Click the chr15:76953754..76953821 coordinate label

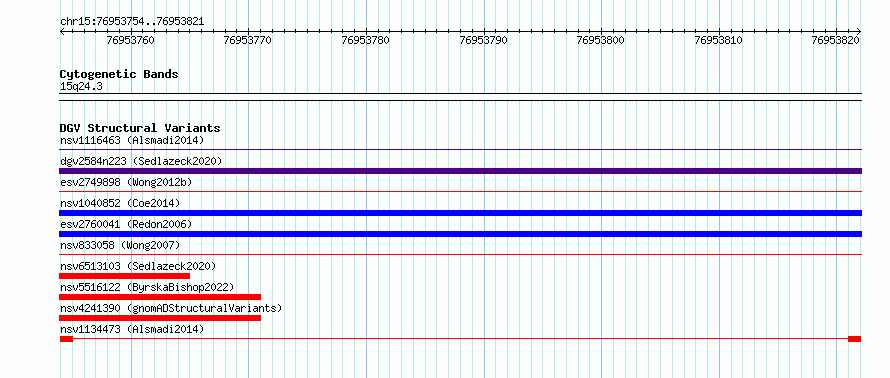132,22
